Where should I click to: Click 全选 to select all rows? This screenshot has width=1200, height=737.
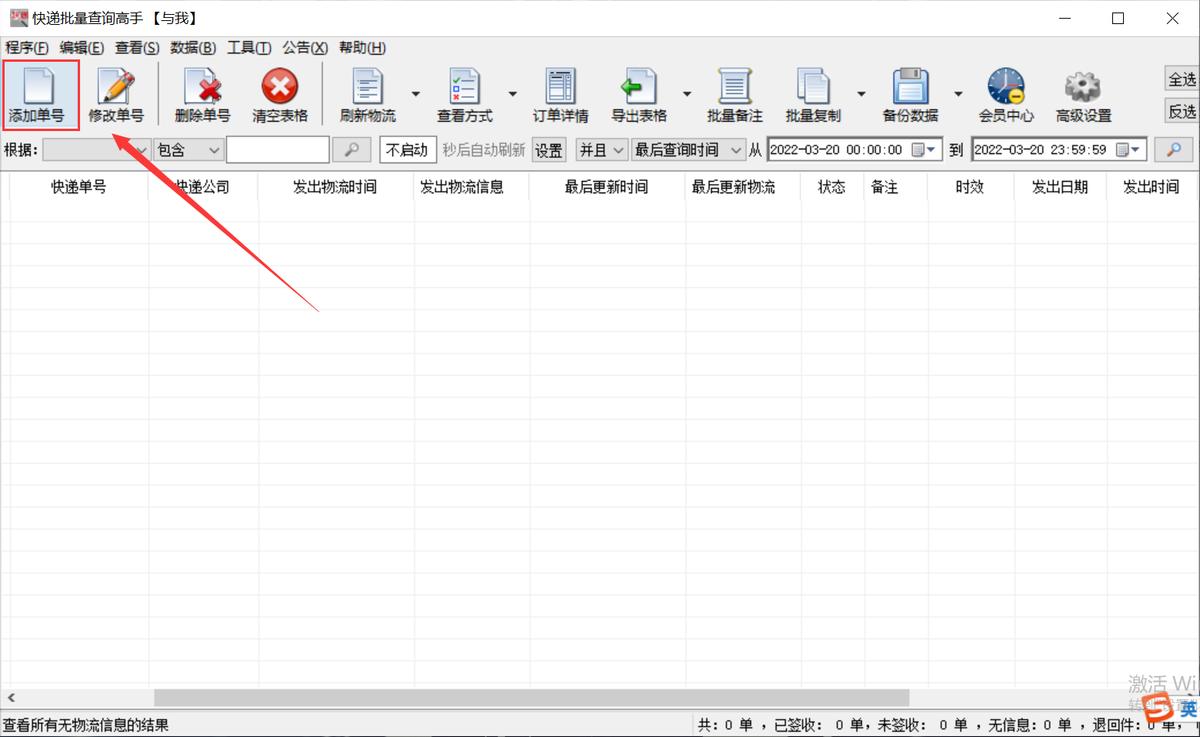click(1180, 78)
